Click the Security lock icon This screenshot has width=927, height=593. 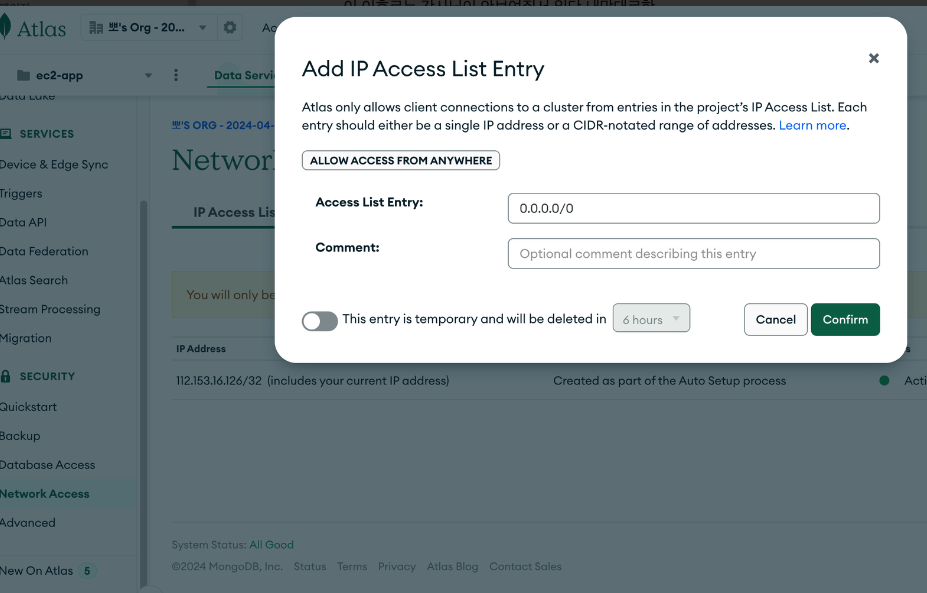(x=6, y=376)
